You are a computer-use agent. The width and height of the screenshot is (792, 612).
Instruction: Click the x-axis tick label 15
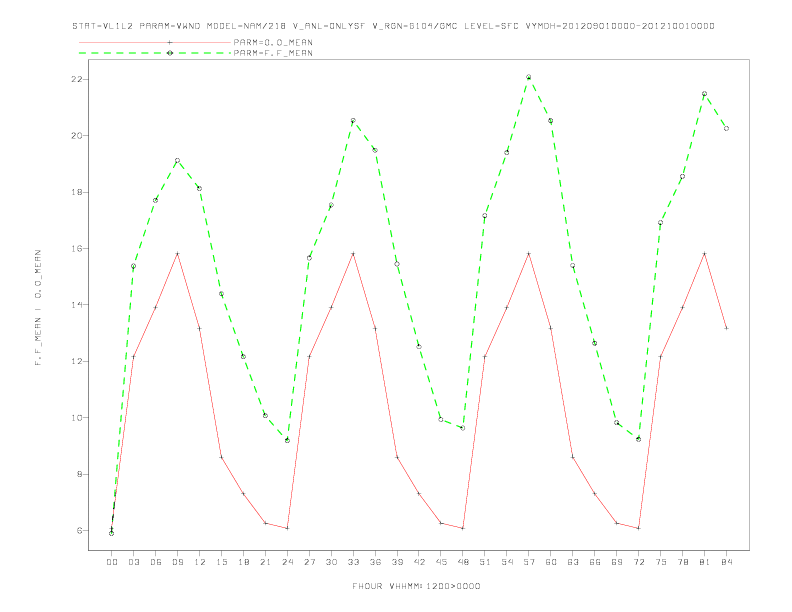221,562
